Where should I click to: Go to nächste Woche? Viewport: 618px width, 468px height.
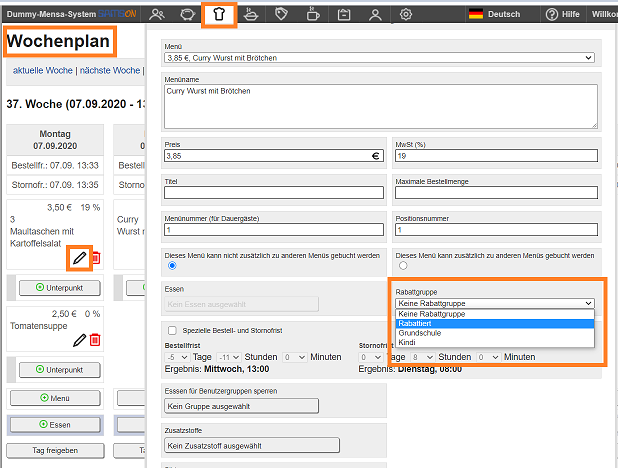click(110, 71)
